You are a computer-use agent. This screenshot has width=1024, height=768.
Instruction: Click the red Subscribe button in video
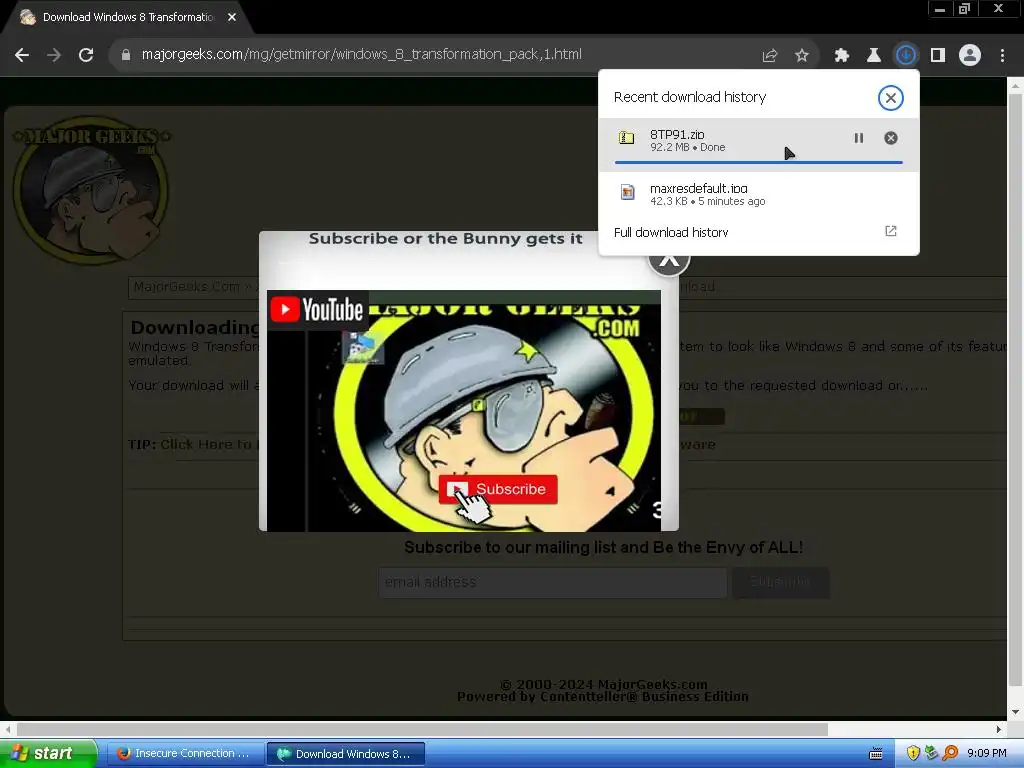click(x=498, y=489)
